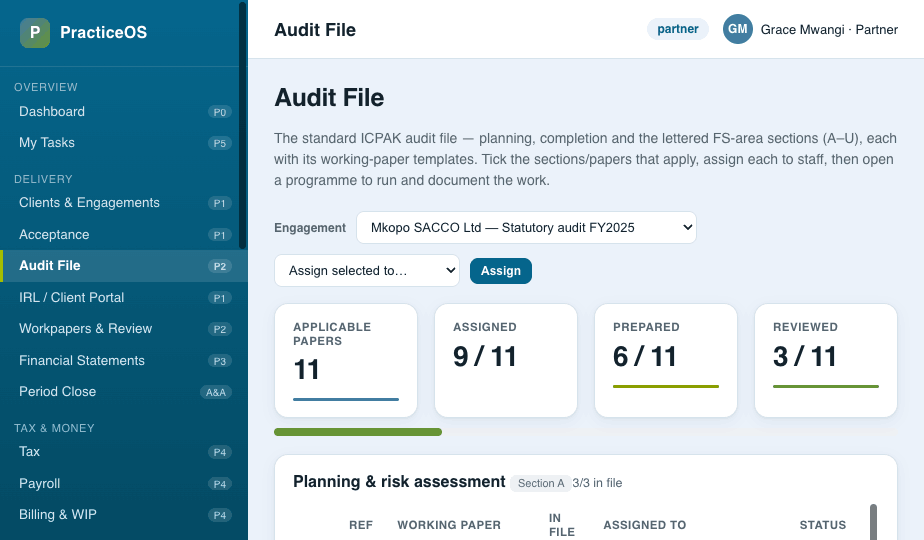Screen dimensions: 924x540
Task: Click the 'Section A' tag
Action: point(541,483)
